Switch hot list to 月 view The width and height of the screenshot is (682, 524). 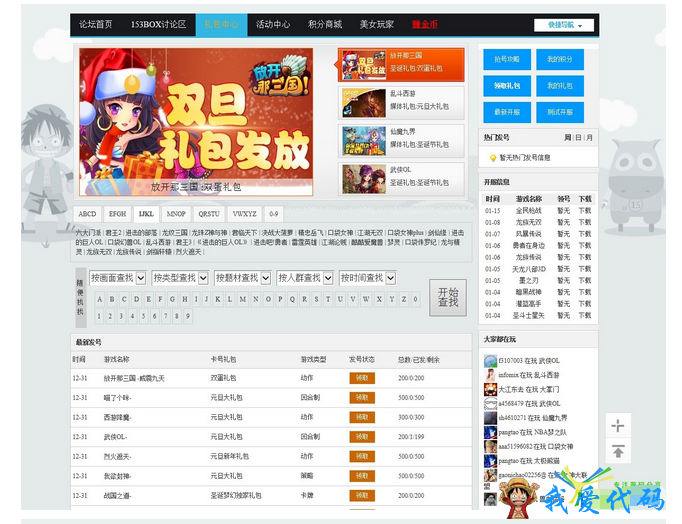(589, 137)
